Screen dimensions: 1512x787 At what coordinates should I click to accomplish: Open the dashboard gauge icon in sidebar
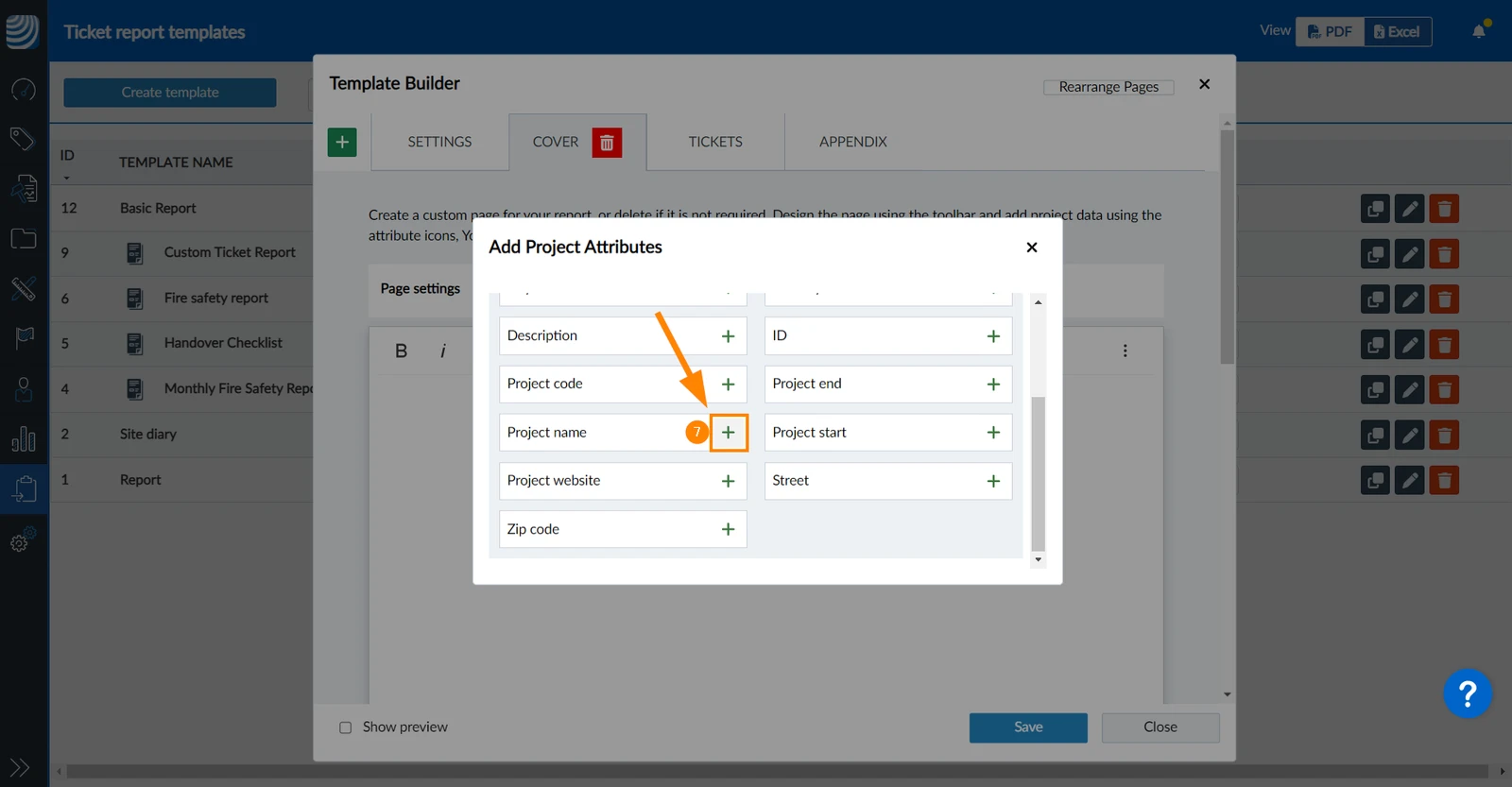(23, 90)
